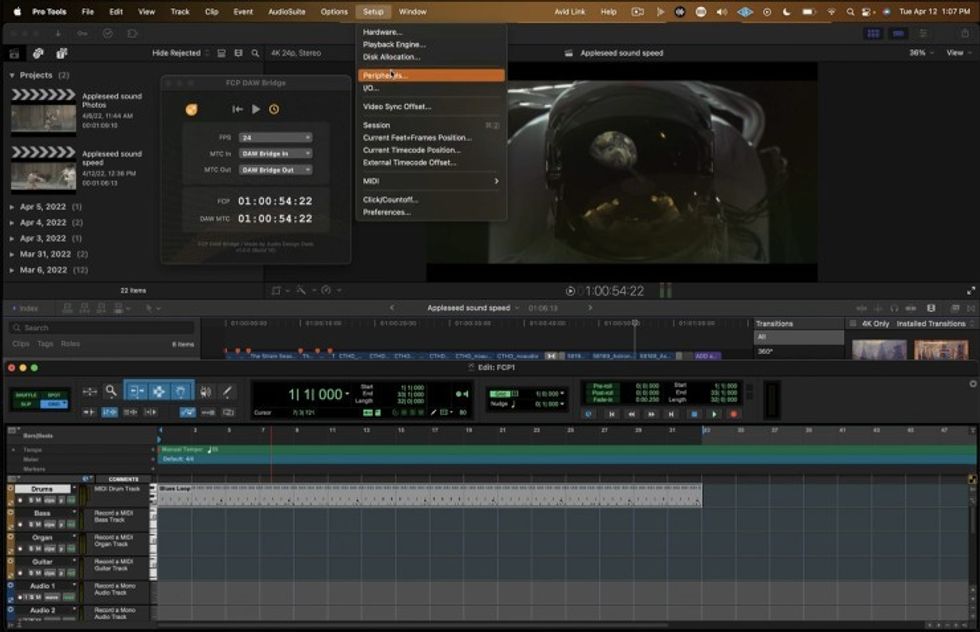Viewport: 980px width, 632px height.
Task: Toggle the orange clock icon in FCP DAW Bridge
Action: tap(274, 109)
